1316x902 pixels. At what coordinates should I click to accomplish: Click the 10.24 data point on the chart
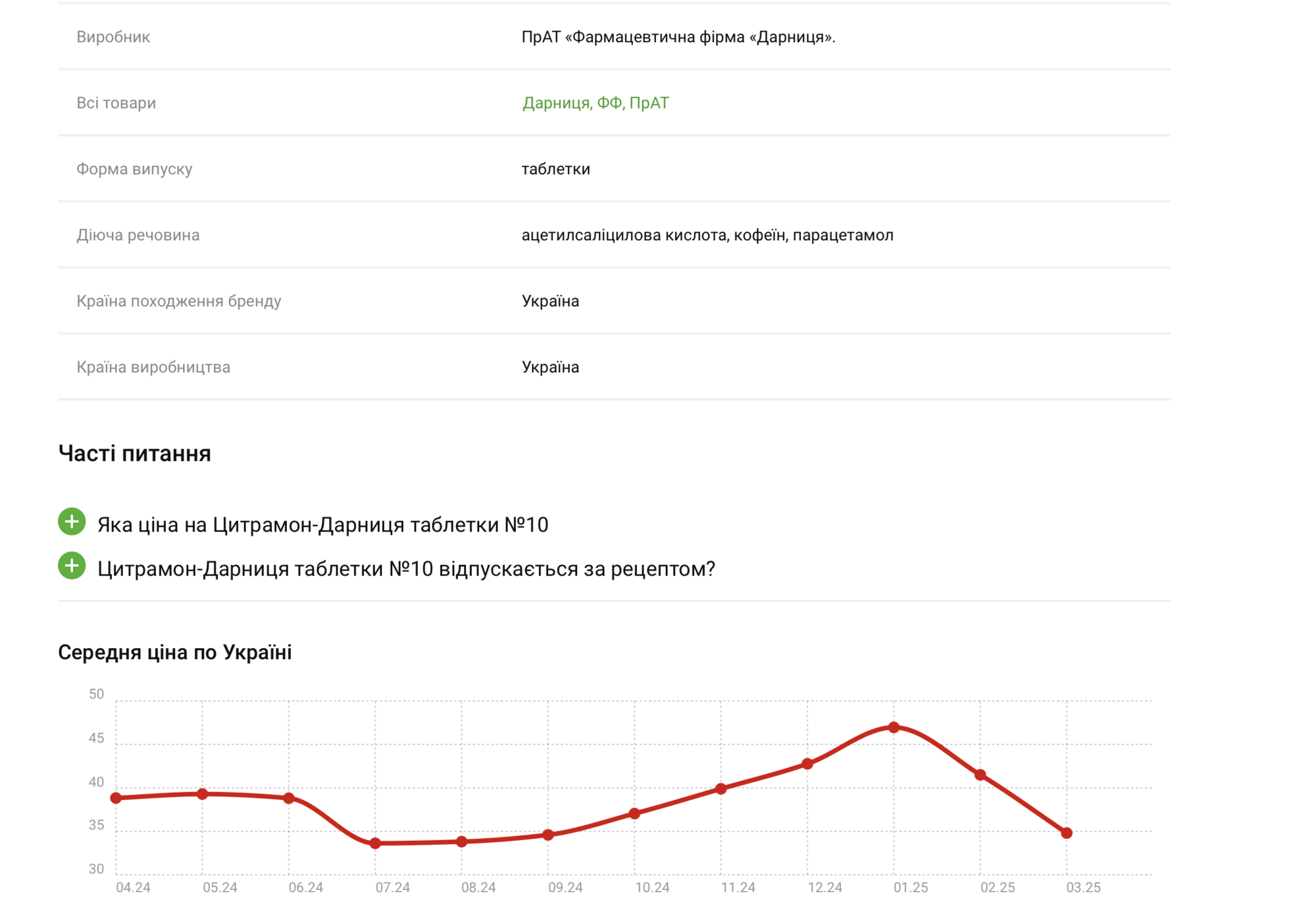pyautogui.click(x=634, y=814)
